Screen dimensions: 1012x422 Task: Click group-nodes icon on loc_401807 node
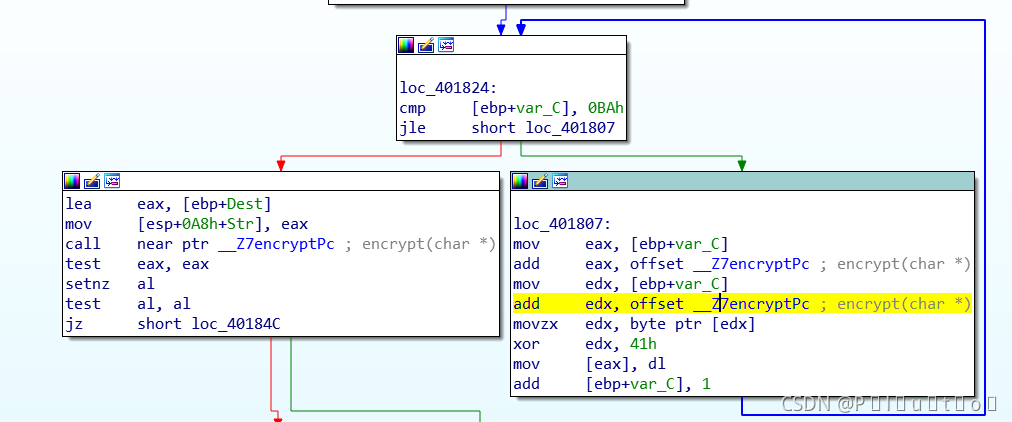[x=560, y=181]
